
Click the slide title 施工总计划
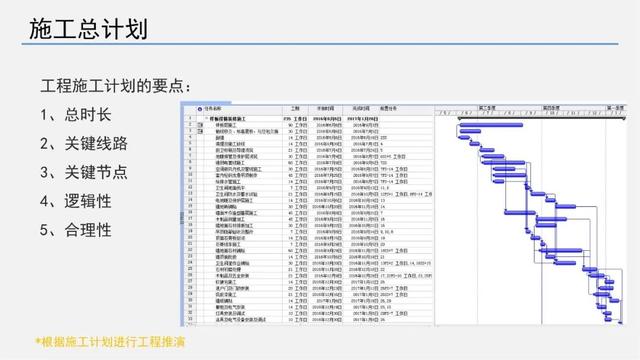[x=88, y=29]
